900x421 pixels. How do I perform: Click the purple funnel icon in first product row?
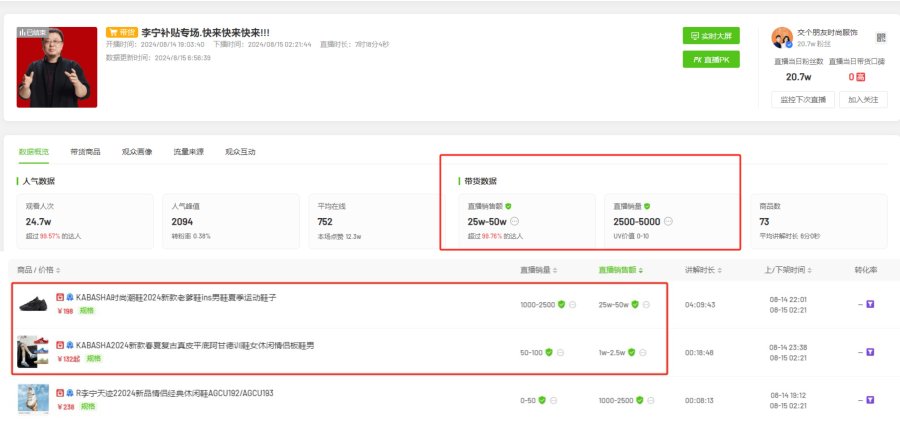click(x=870, y=304)
